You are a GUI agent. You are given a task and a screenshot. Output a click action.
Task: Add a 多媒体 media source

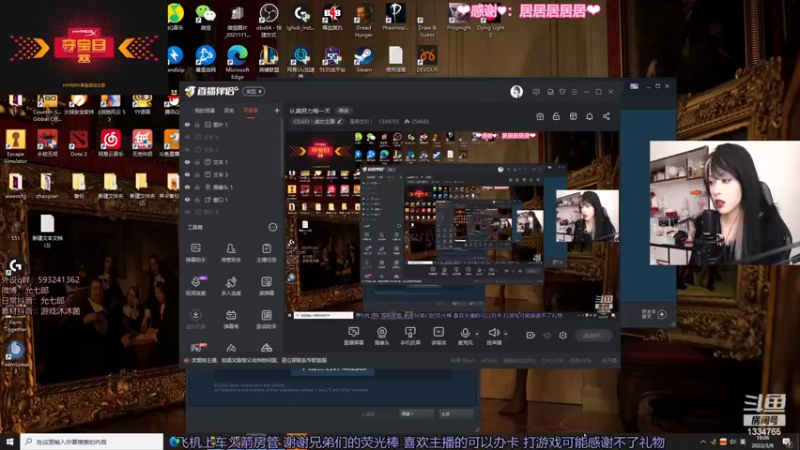pyautogui.click(x=438, y=336)
